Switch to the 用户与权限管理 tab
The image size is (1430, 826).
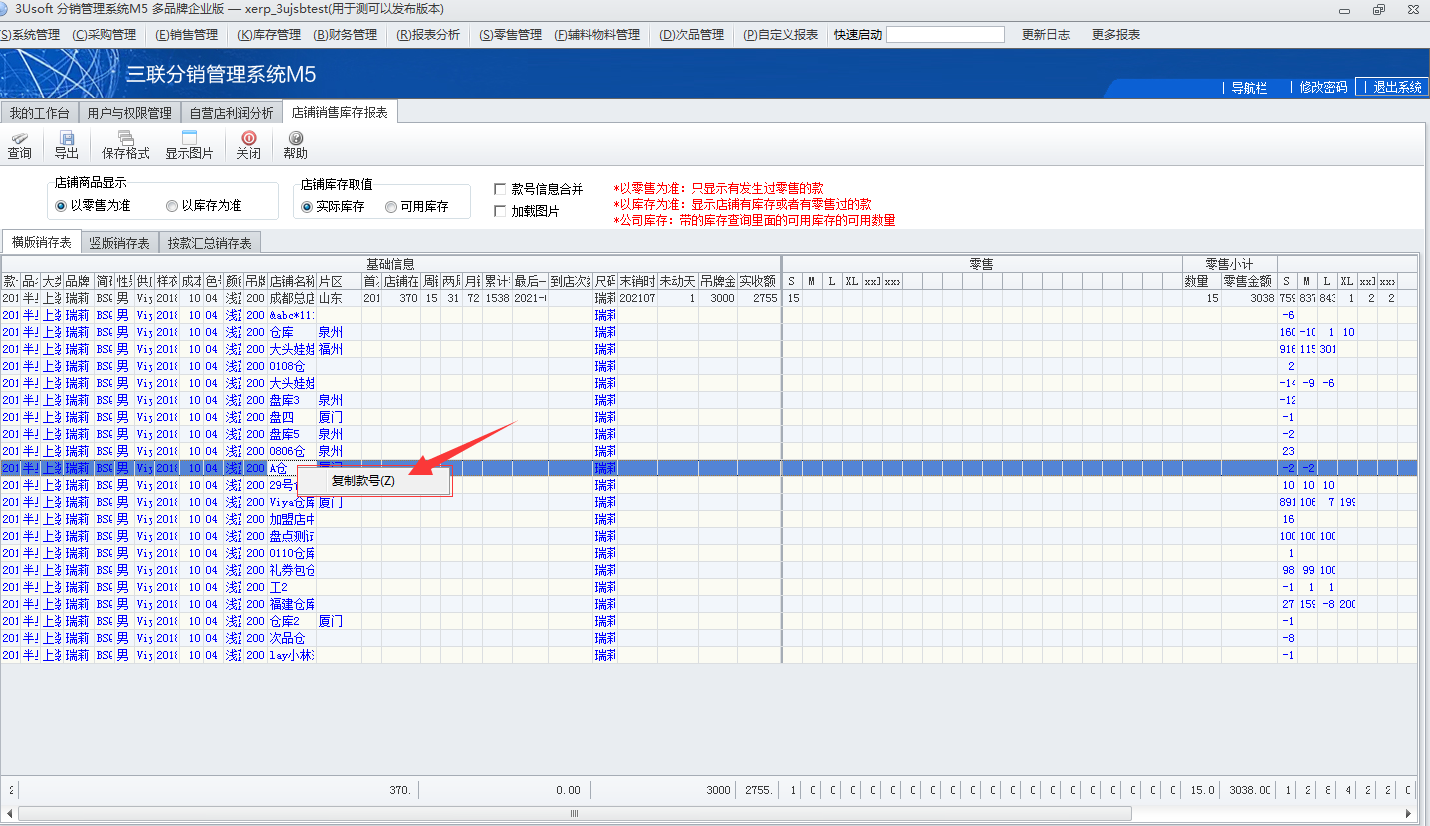[x=130, y=113]
